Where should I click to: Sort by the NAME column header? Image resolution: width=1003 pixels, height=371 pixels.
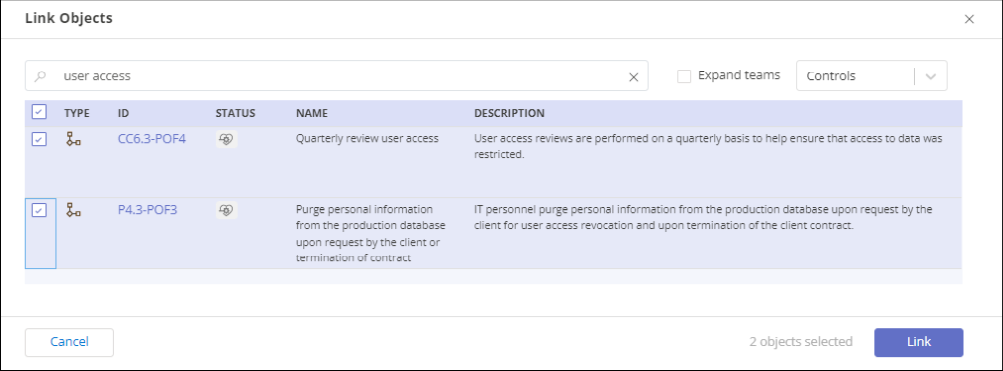(x=312, y=113)
